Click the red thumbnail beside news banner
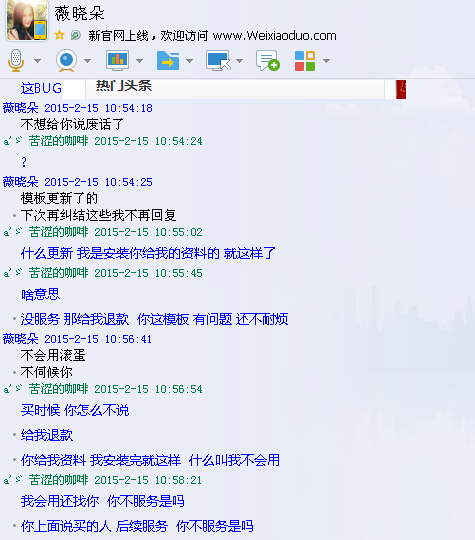 coord(401,89)
